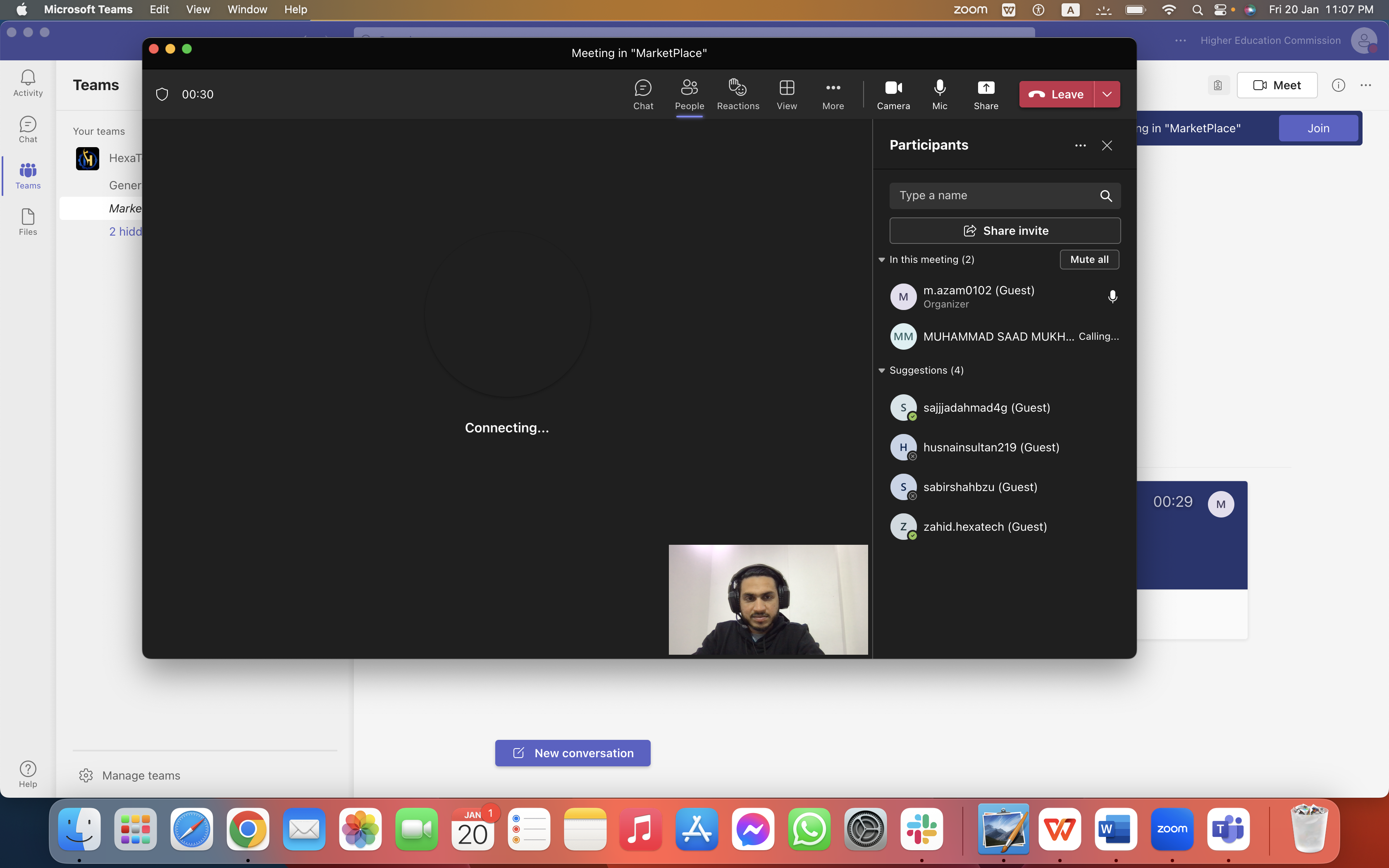
Task: Open More actions in meeting toolbar
Action: tap(833, 95)
